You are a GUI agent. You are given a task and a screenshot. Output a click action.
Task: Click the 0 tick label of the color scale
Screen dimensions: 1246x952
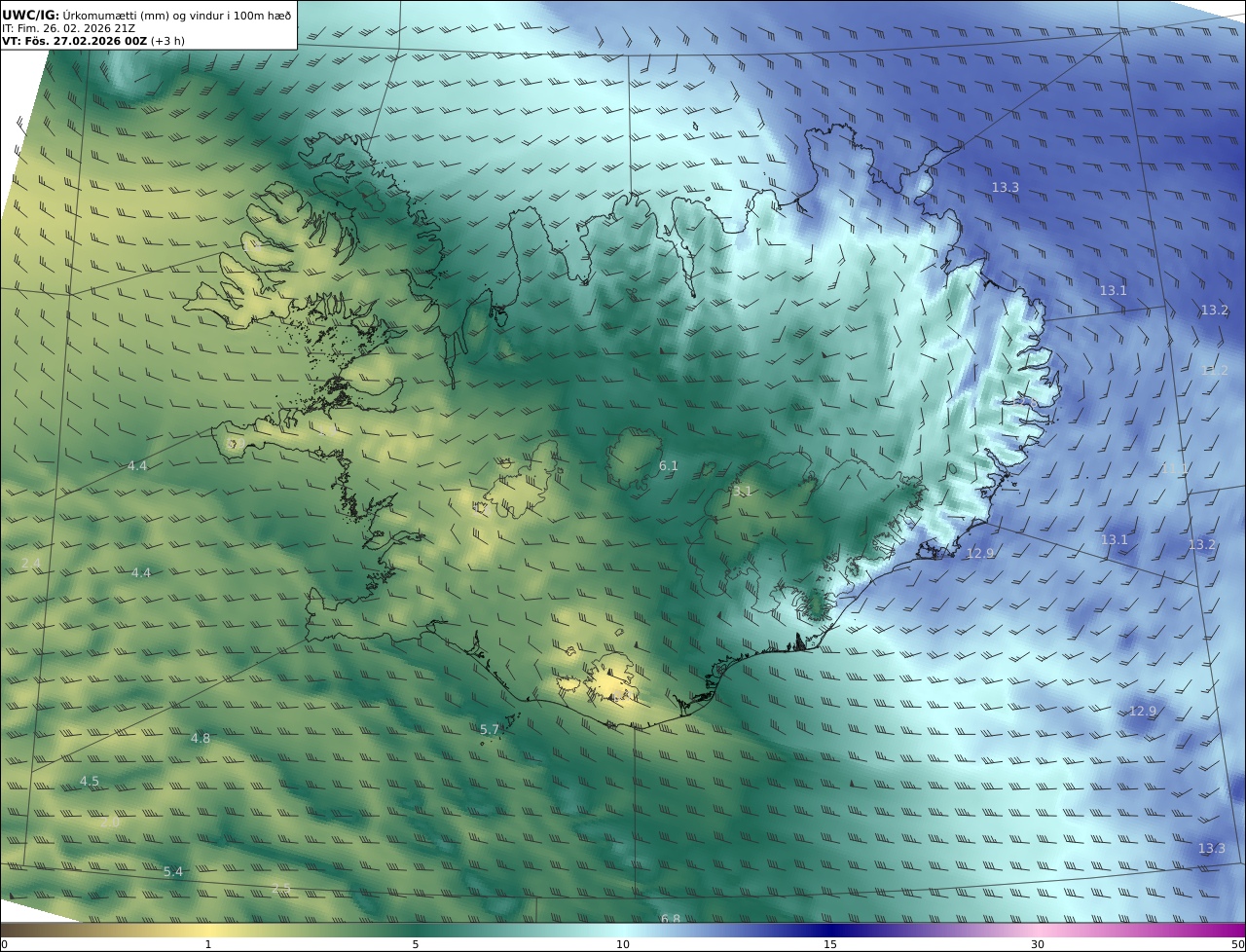[x=4, y=944]
